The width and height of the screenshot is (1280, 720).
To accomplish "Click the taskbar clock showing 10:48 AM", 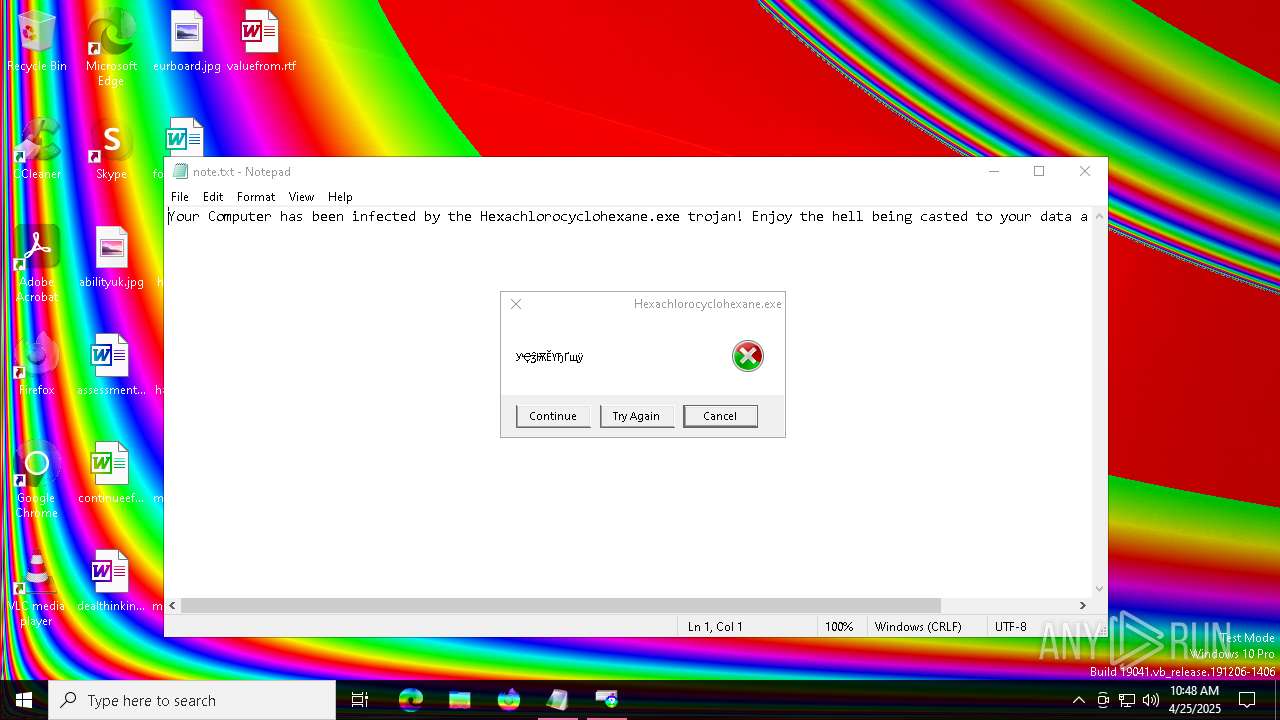I will coord(1195,700).
